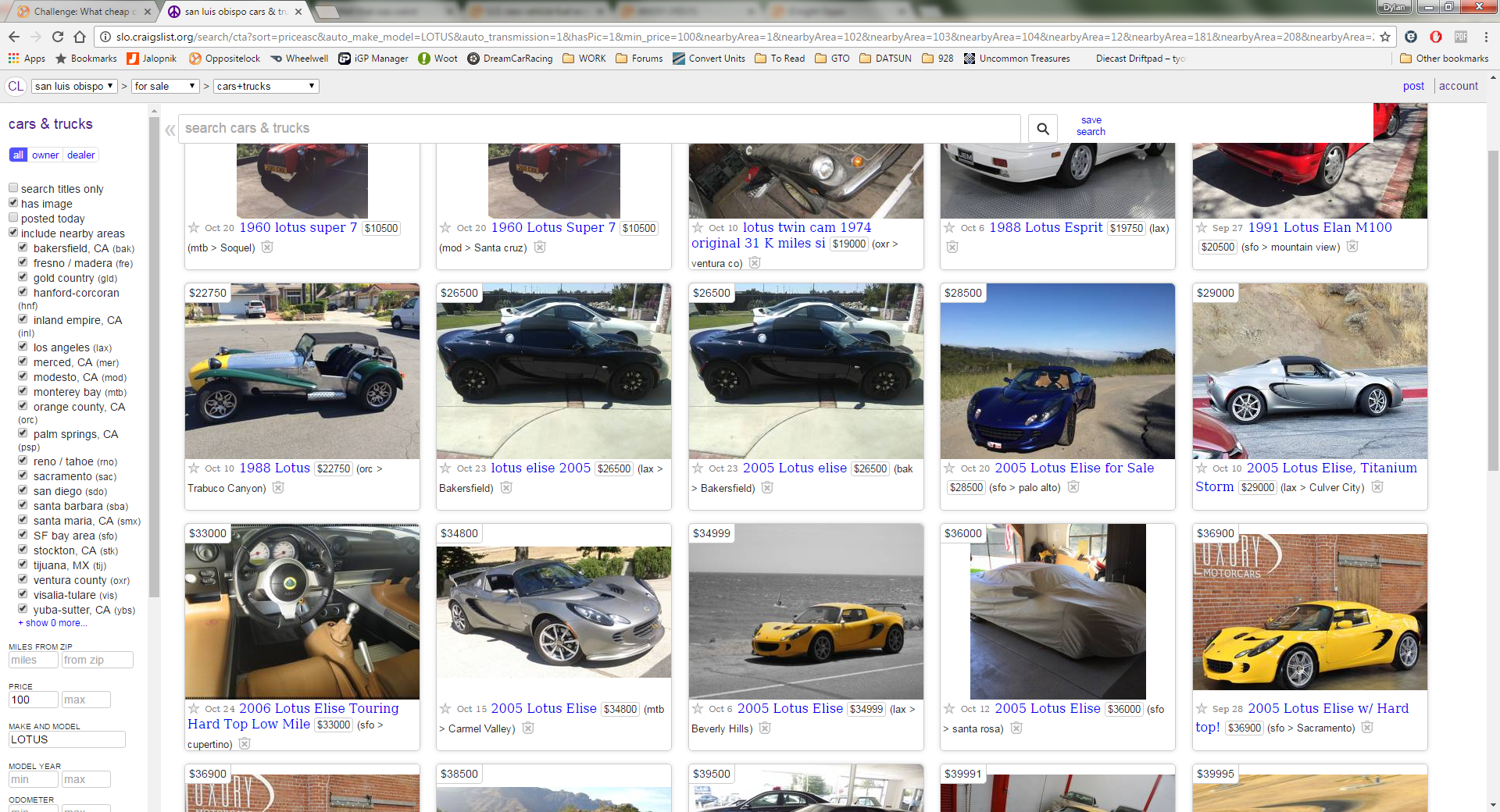Select the all sellers tab

(x=18, y=155)
